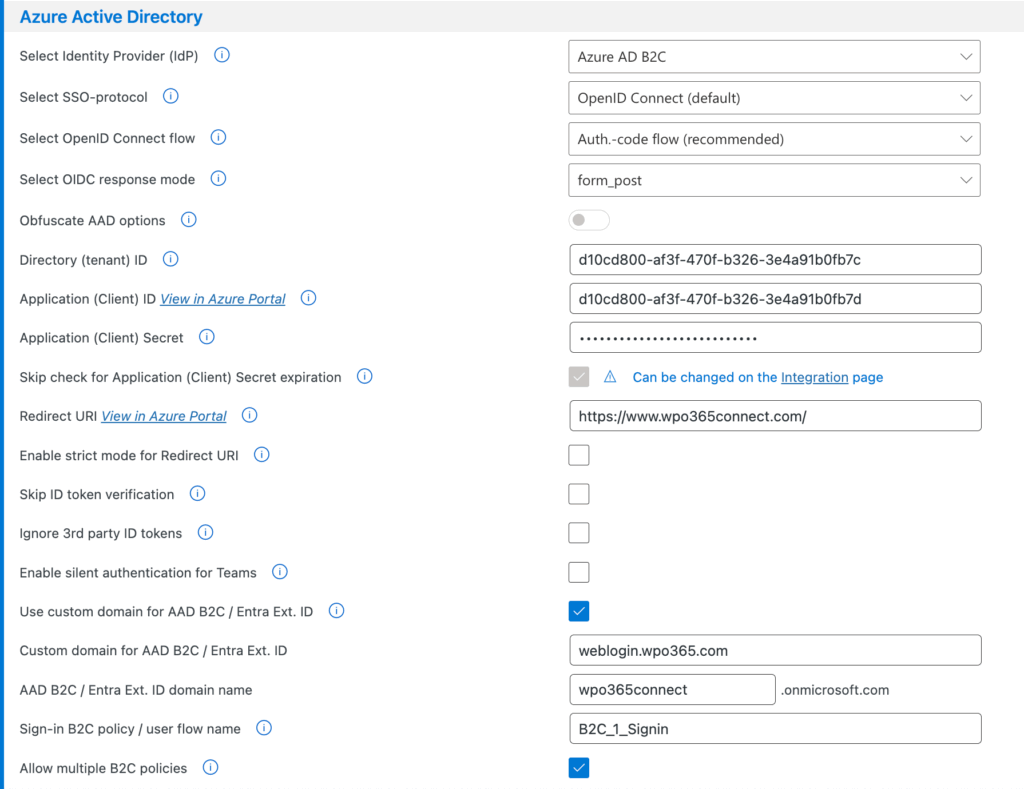Open View in Azure Portal link for Application ID
The width and height of the screenshot is (1024, 789).
(x=223, y=299)
